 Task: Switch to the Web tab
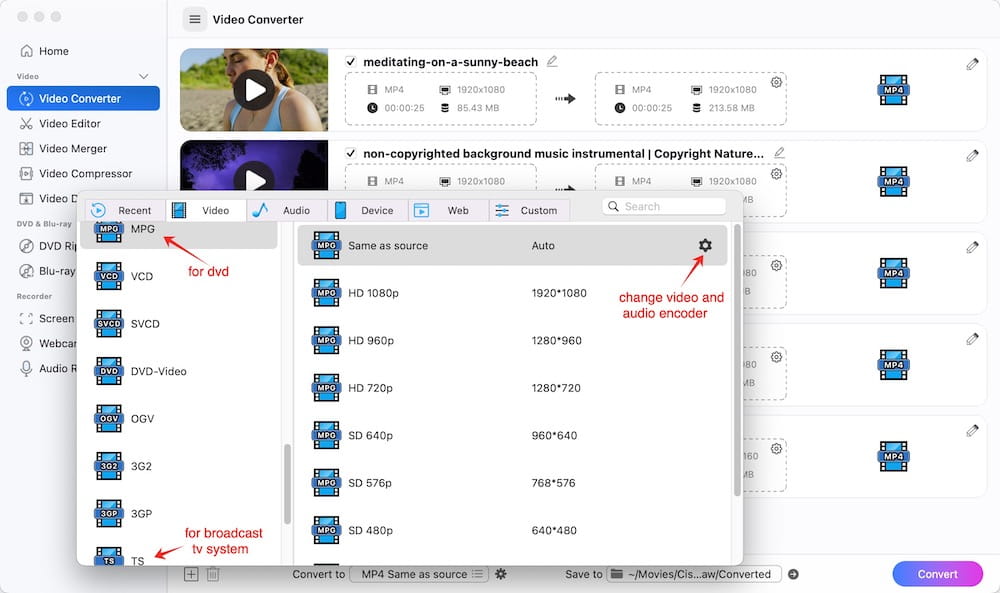pos(448,210)
